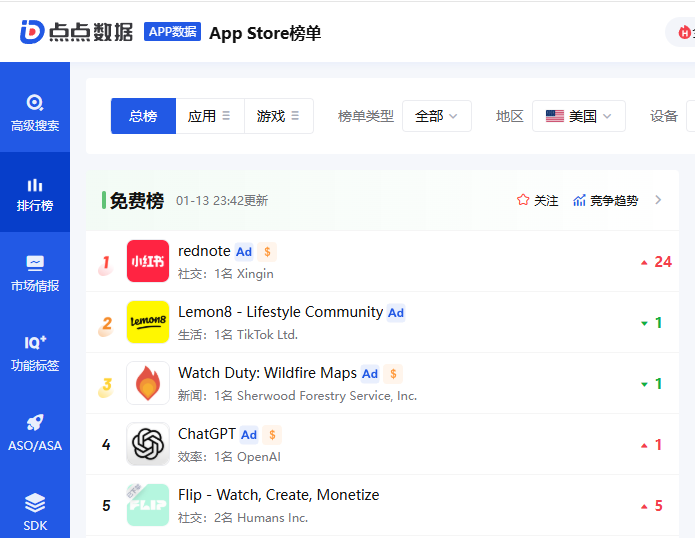
Task: Expand free chart with right chevron arrow
Action: [658, 200]
